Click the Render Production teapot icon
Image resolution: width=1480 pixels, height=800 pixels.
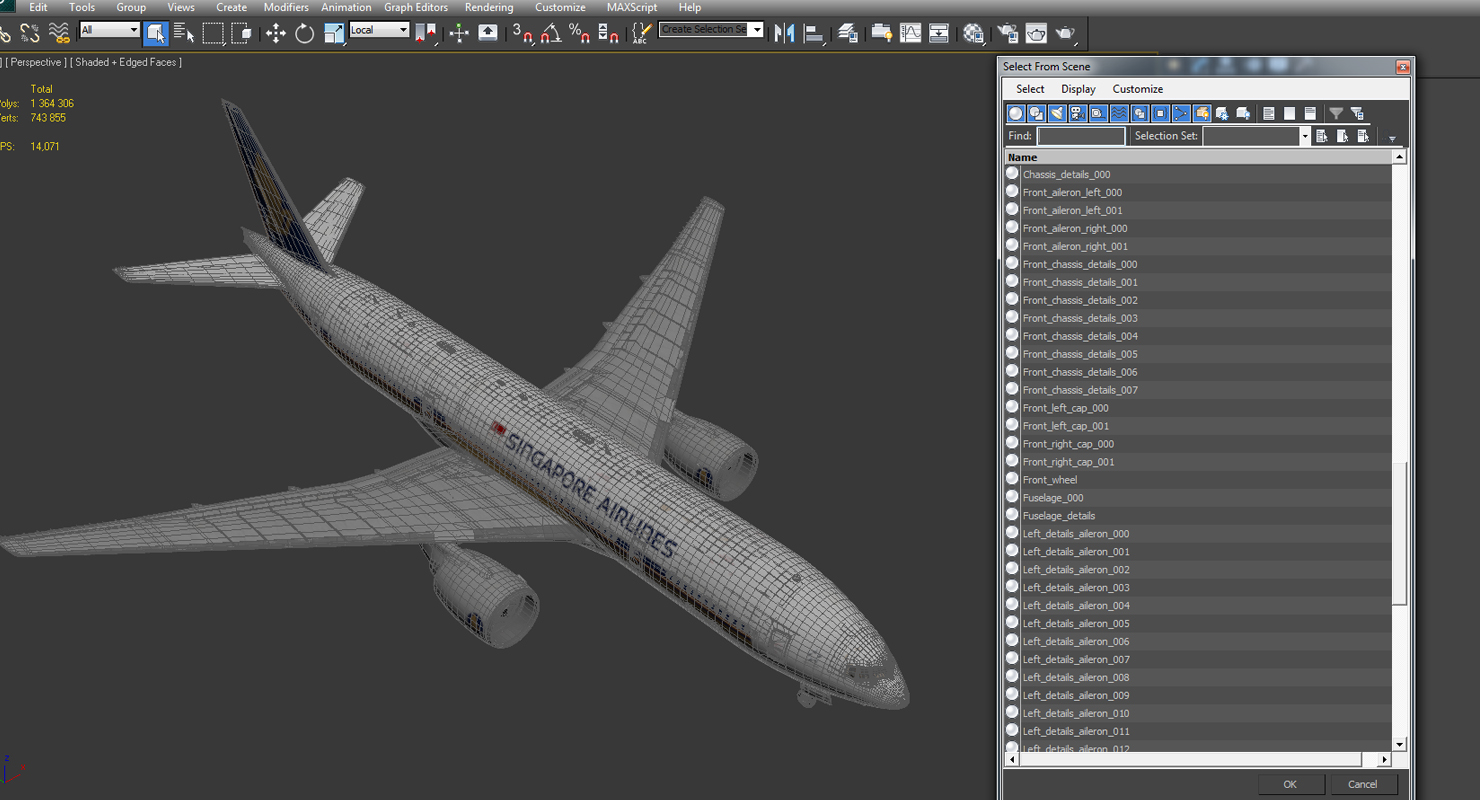1065,33
